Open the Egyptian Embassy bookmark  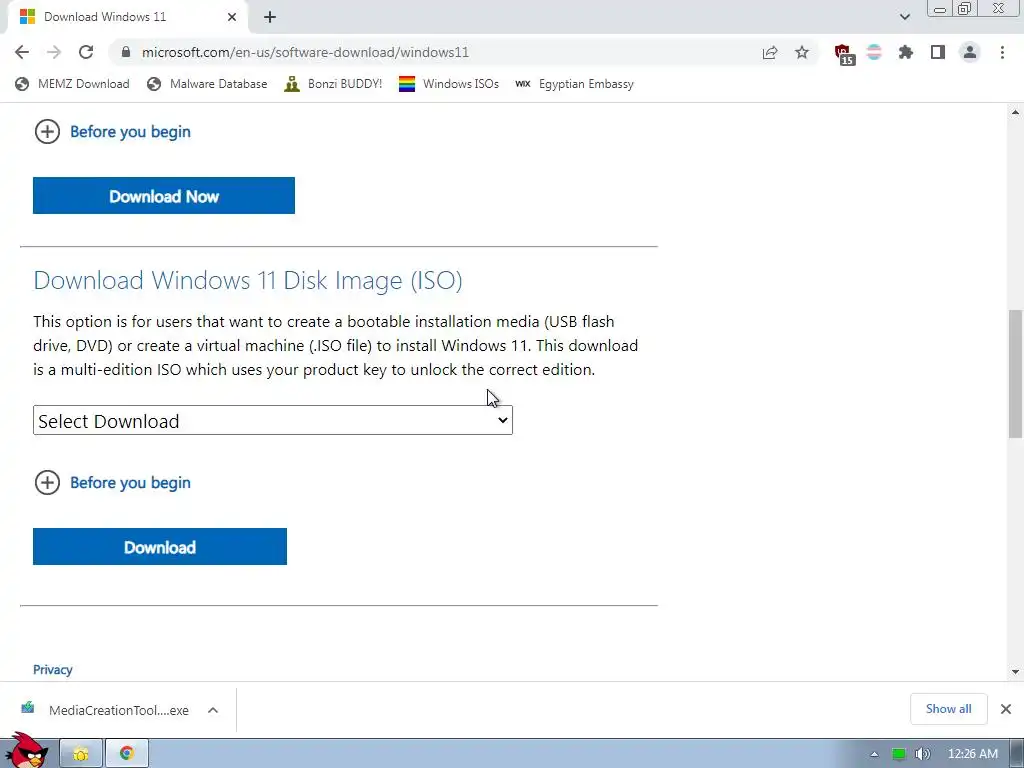[x=575, y=84]
